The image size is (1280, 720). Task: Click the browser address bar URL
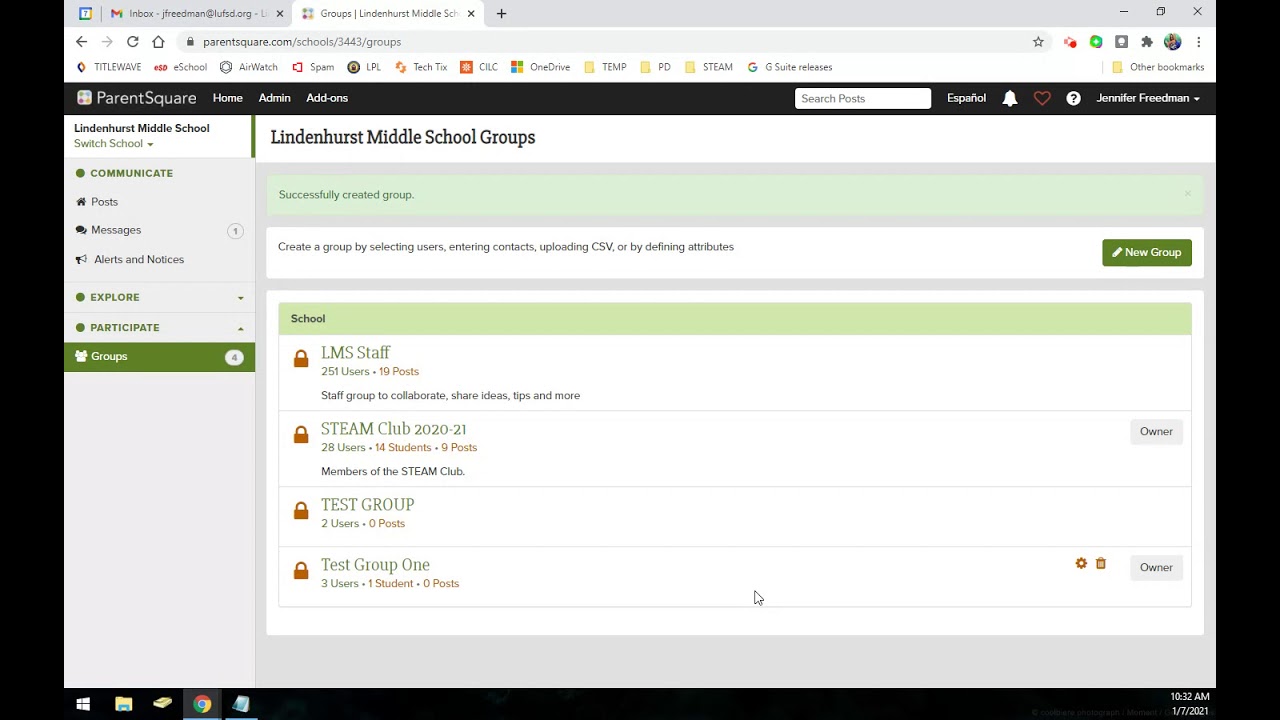click(x=302, y=42)
